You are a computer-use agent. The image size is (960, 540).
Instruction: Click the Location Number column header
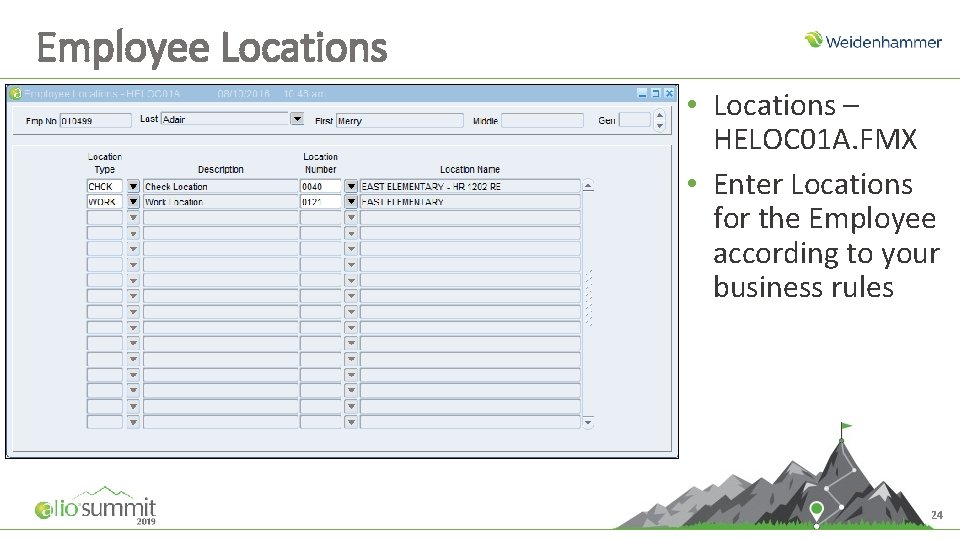pyautogui.click(x=320, y=163)
